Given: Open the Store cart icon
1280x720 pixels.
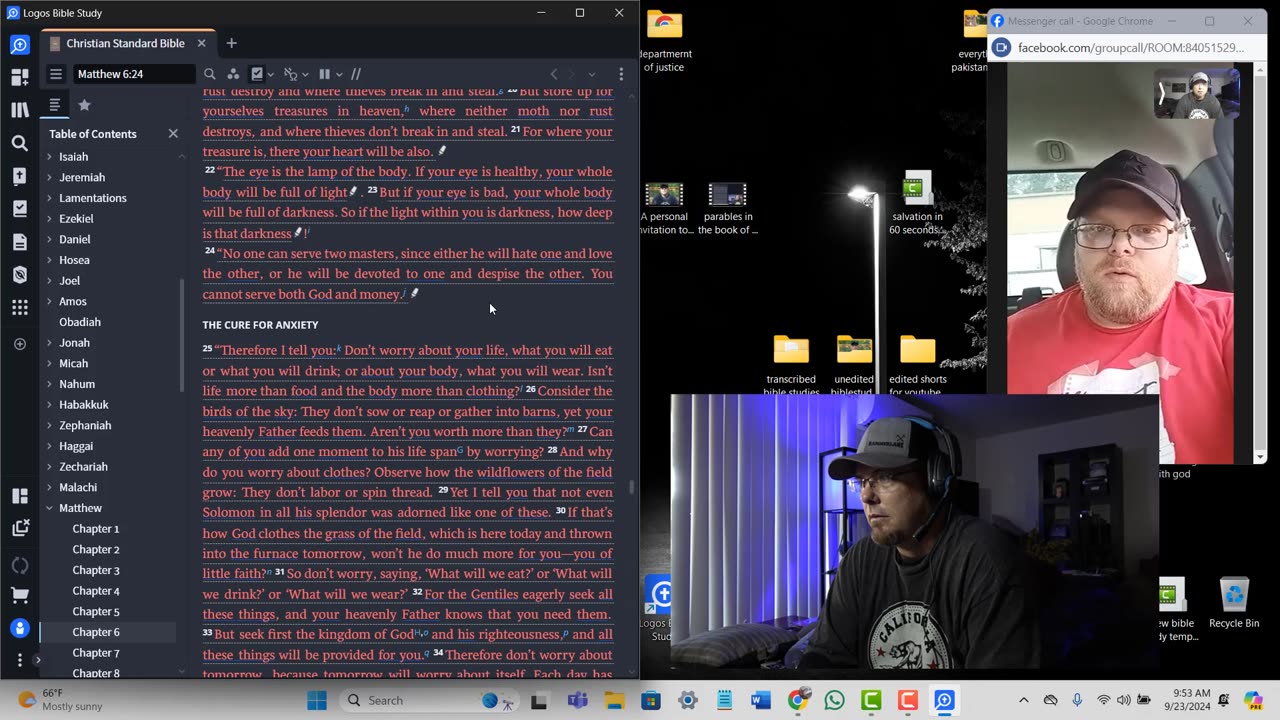Looking at the screenshot, I should [20, 597].
